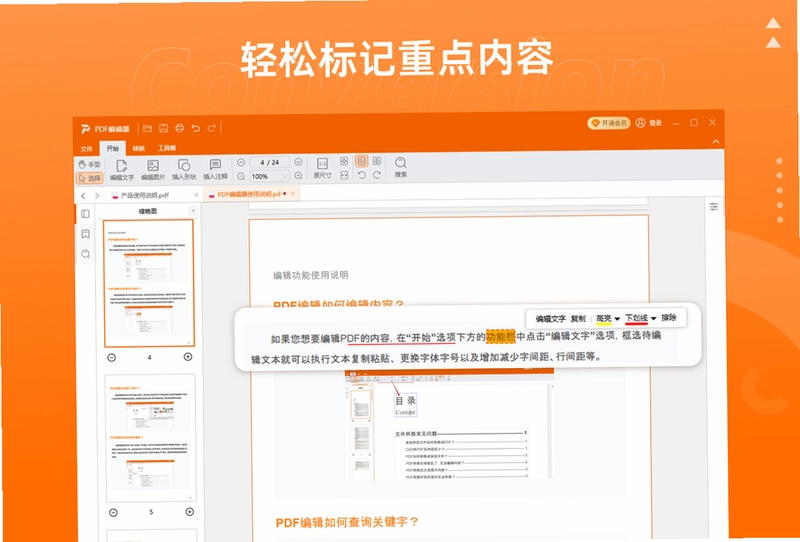Undo via the title bar undo arrow

pos(195,128)
